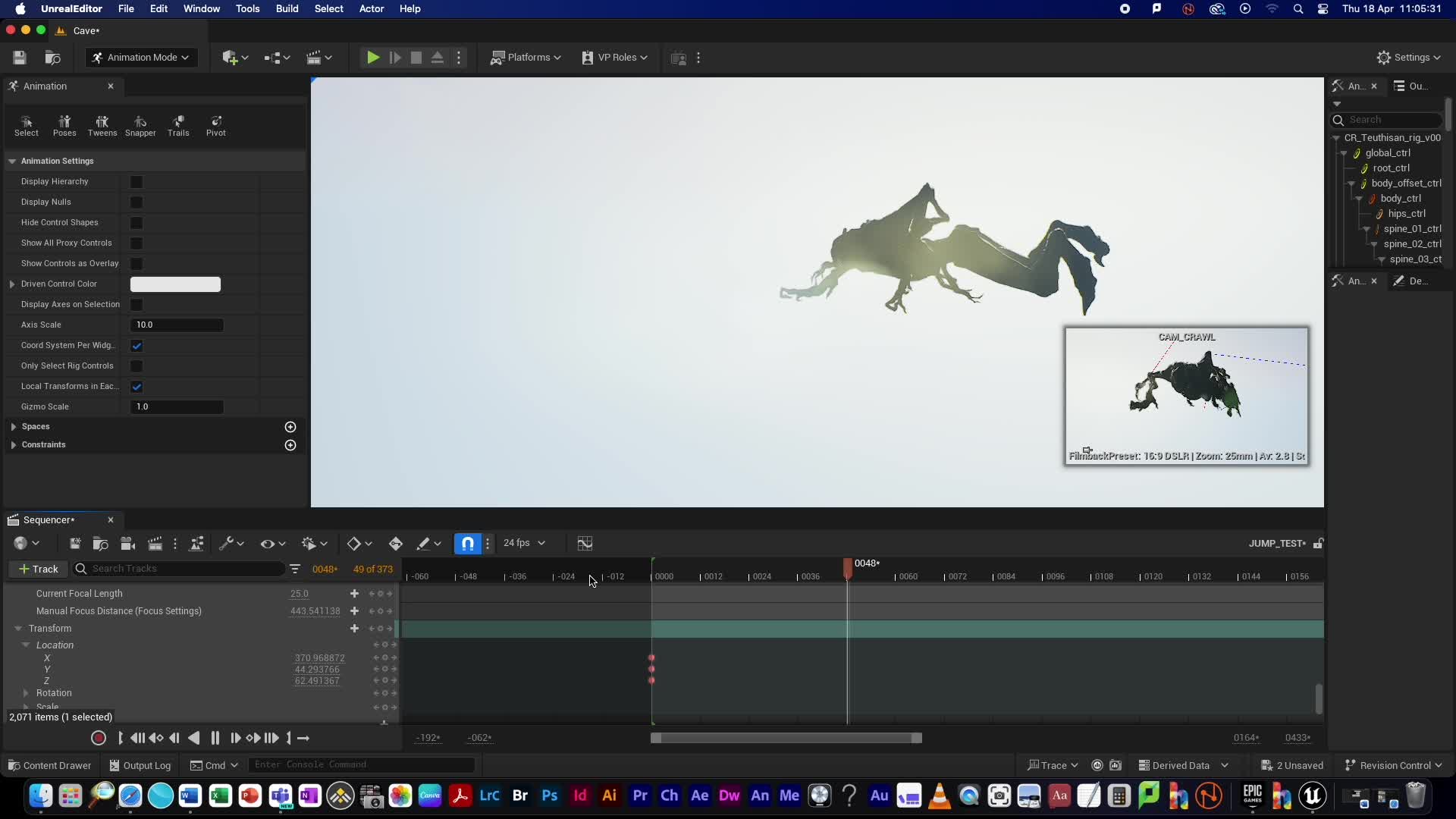The image size is (1456, 819).
Task: Click the green Play level button
Action: click(x=373, y=58)
